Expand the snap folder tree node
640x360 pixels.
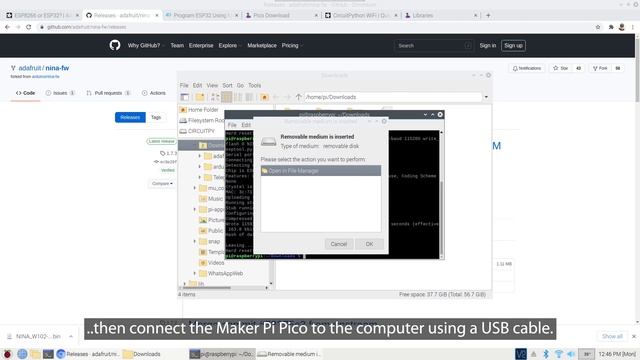coord(195,241)
